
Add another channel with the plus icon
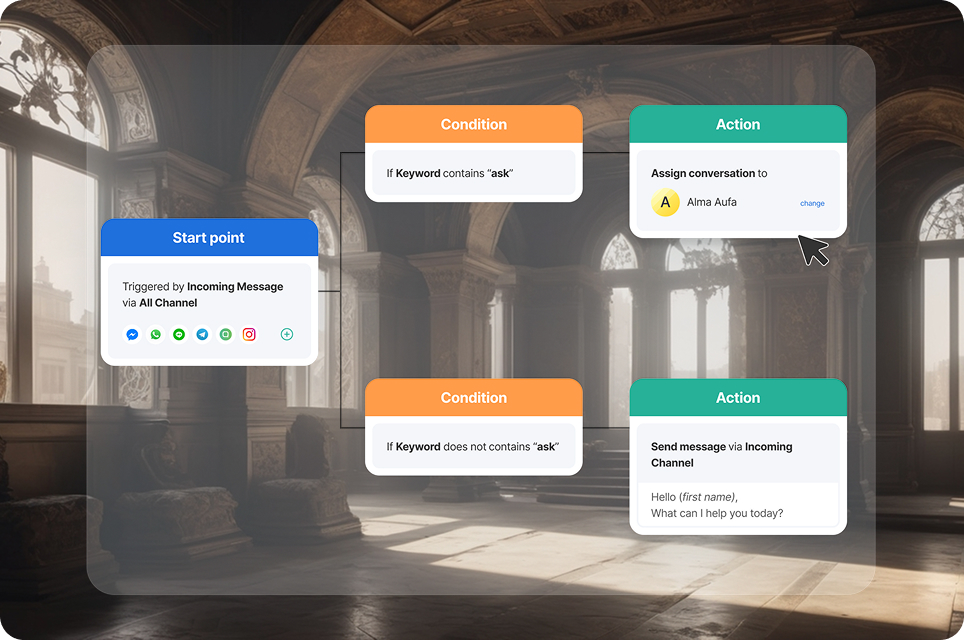tap(287, 335)
